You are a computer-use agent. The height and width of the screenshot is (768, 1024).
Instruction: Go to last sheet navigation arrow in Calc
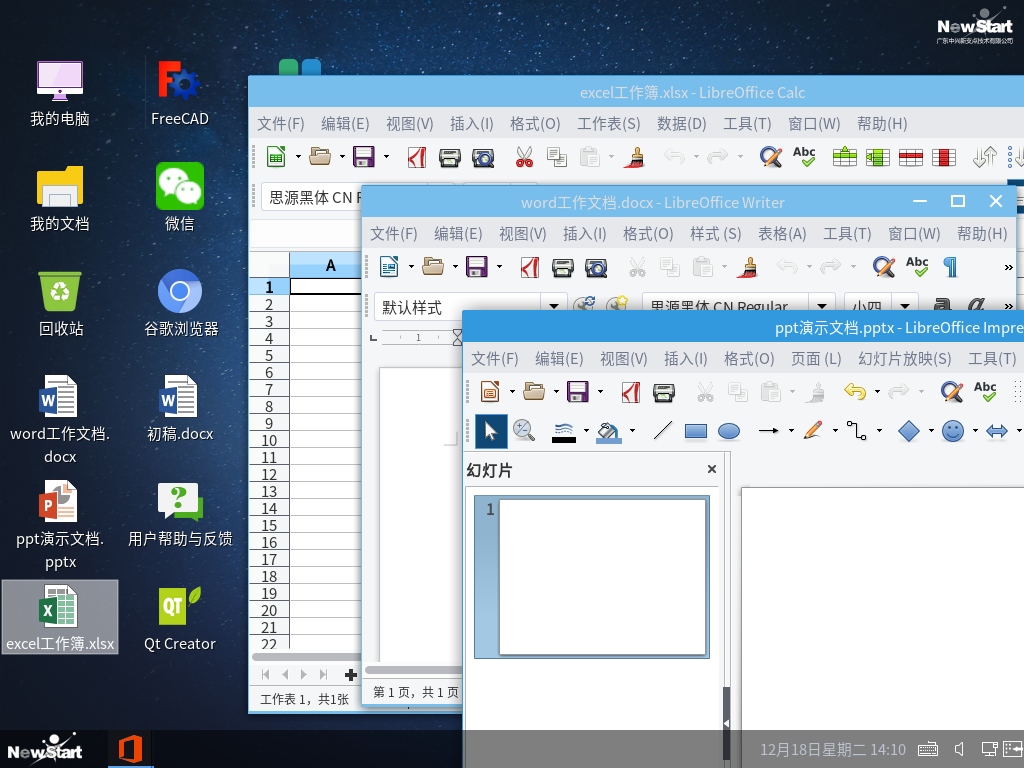[323, 675]
